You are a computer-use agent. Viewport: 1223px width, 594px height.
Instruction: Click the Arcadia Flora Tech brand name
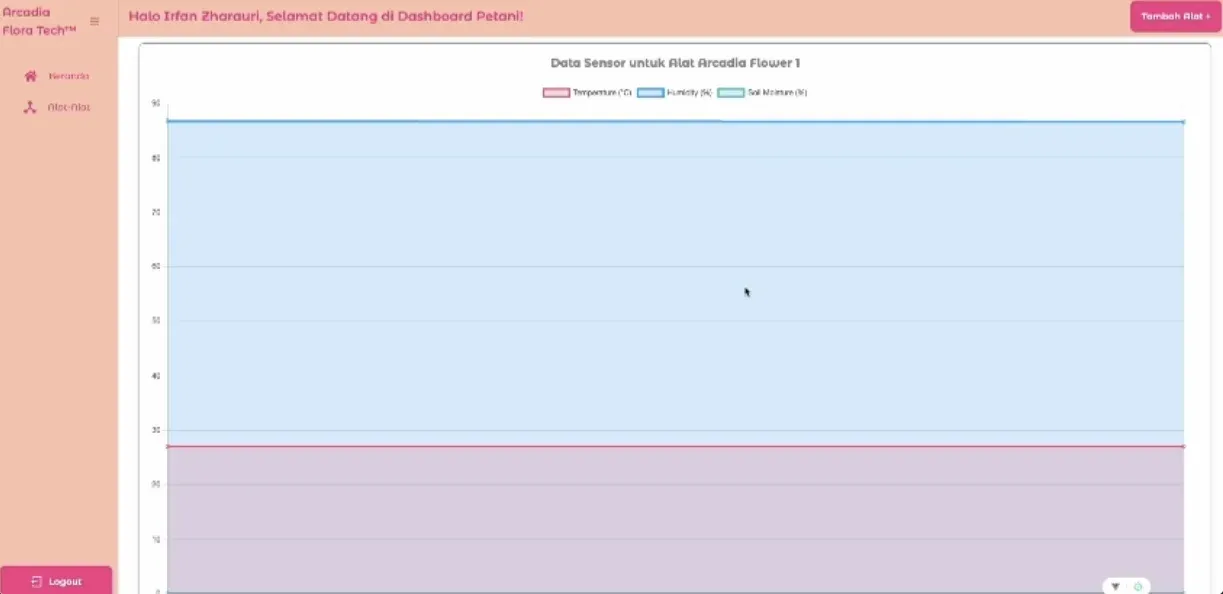[x=40, y=21]
